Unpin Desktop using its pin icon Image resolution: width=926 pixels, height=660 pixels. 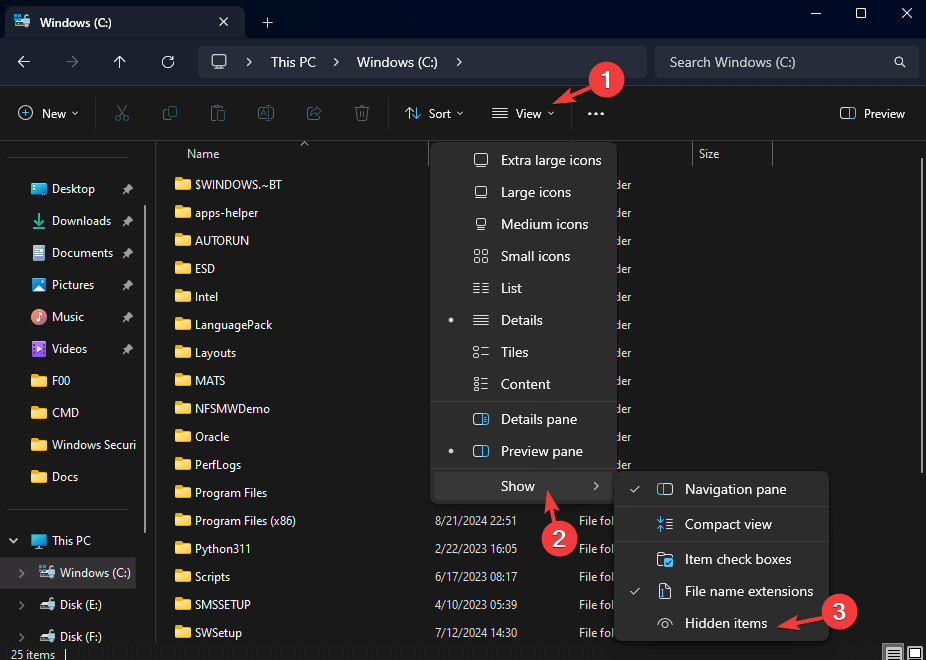pyautogui.click(x=127, y=189)
